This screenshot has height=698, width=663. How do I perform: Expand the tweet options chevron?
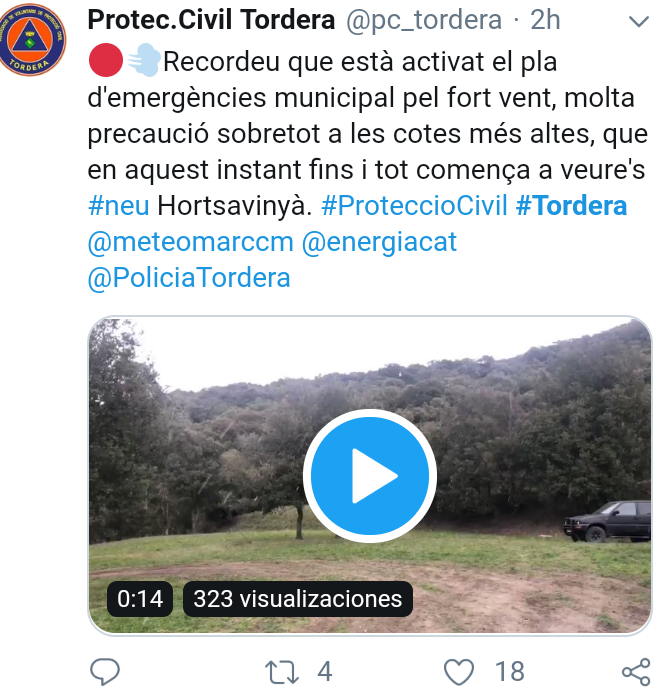[x=639, y=21]
